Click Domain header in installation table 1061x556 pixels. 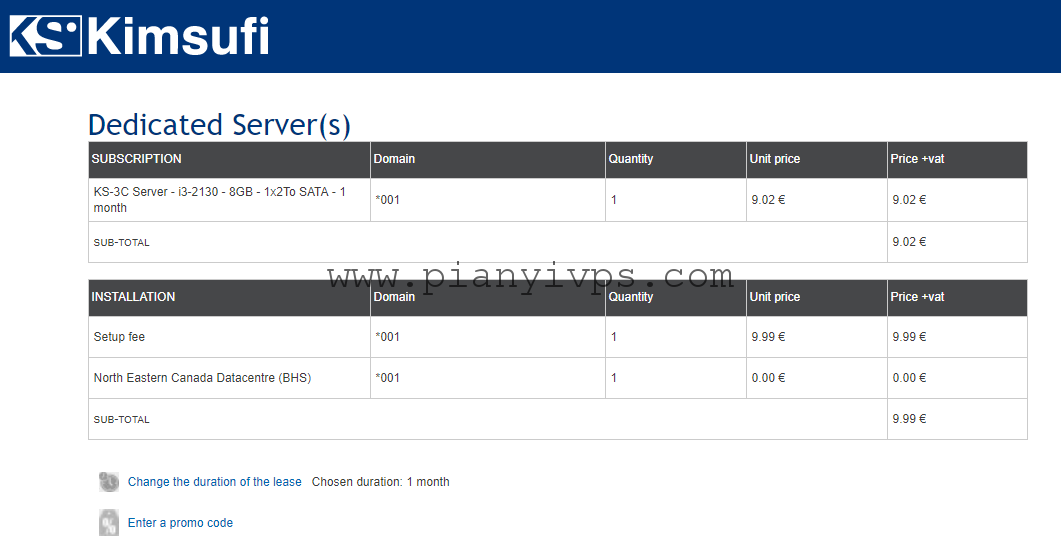pyautogui.click(x=488, y=298)
